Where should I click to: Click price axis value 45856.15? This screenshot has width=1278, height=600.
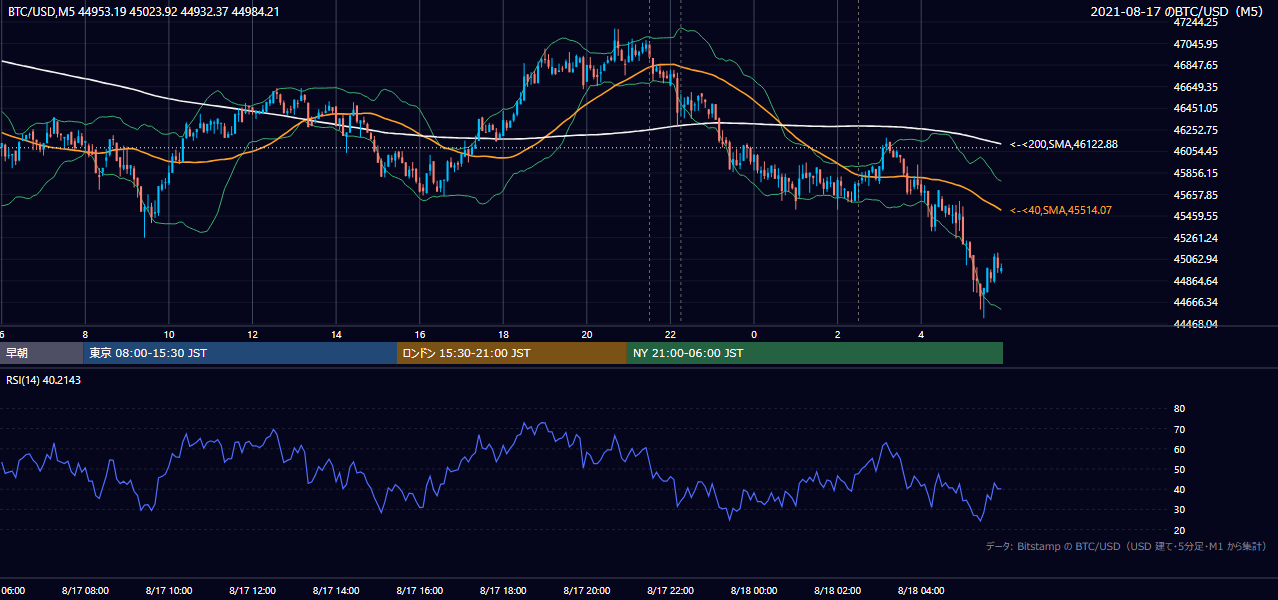[1195, 173]
